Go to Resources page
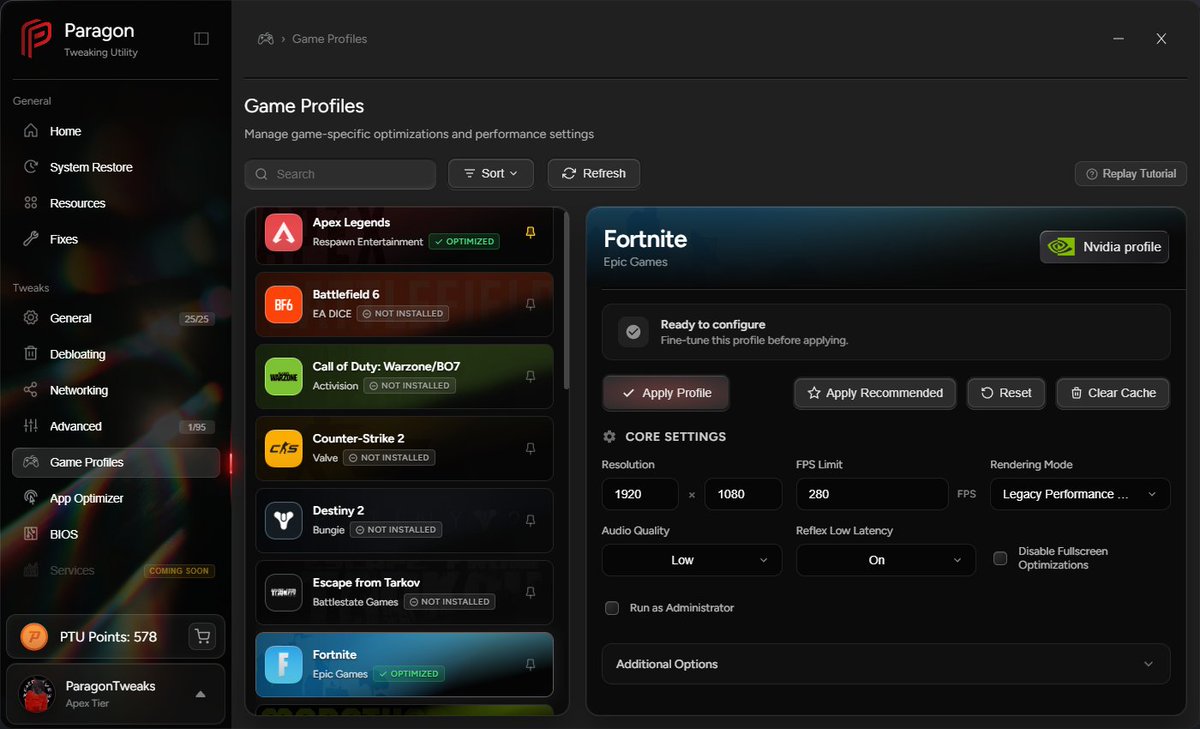 pyautogui.click(x=116, y=203)
